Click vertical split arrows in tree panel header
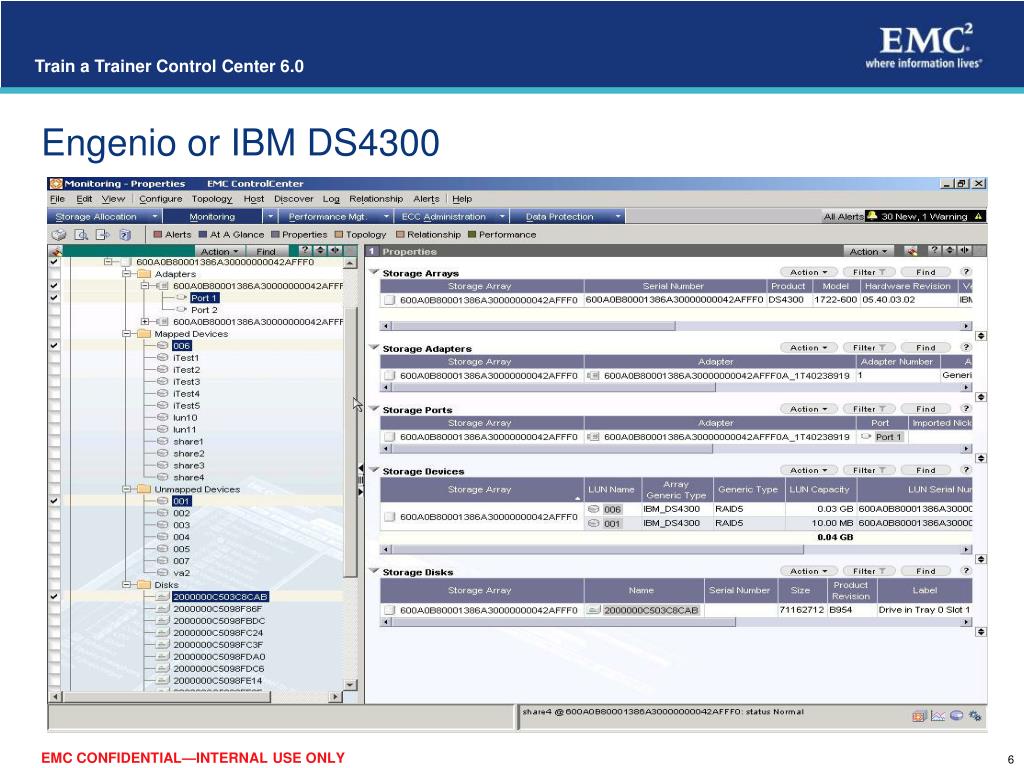The height and width of the screenshot is (768, 1024). pyautogui.click(x=320, y=250)
